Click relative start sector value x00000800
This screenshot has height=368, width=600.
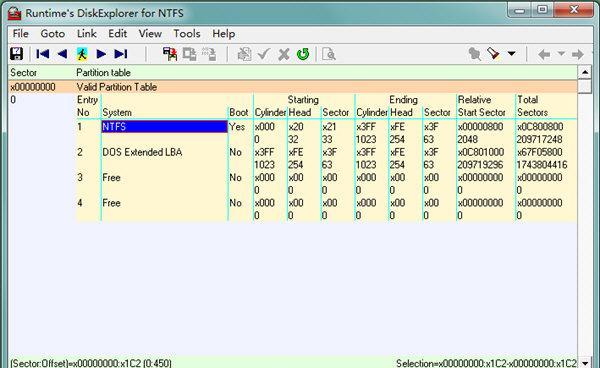481,127
